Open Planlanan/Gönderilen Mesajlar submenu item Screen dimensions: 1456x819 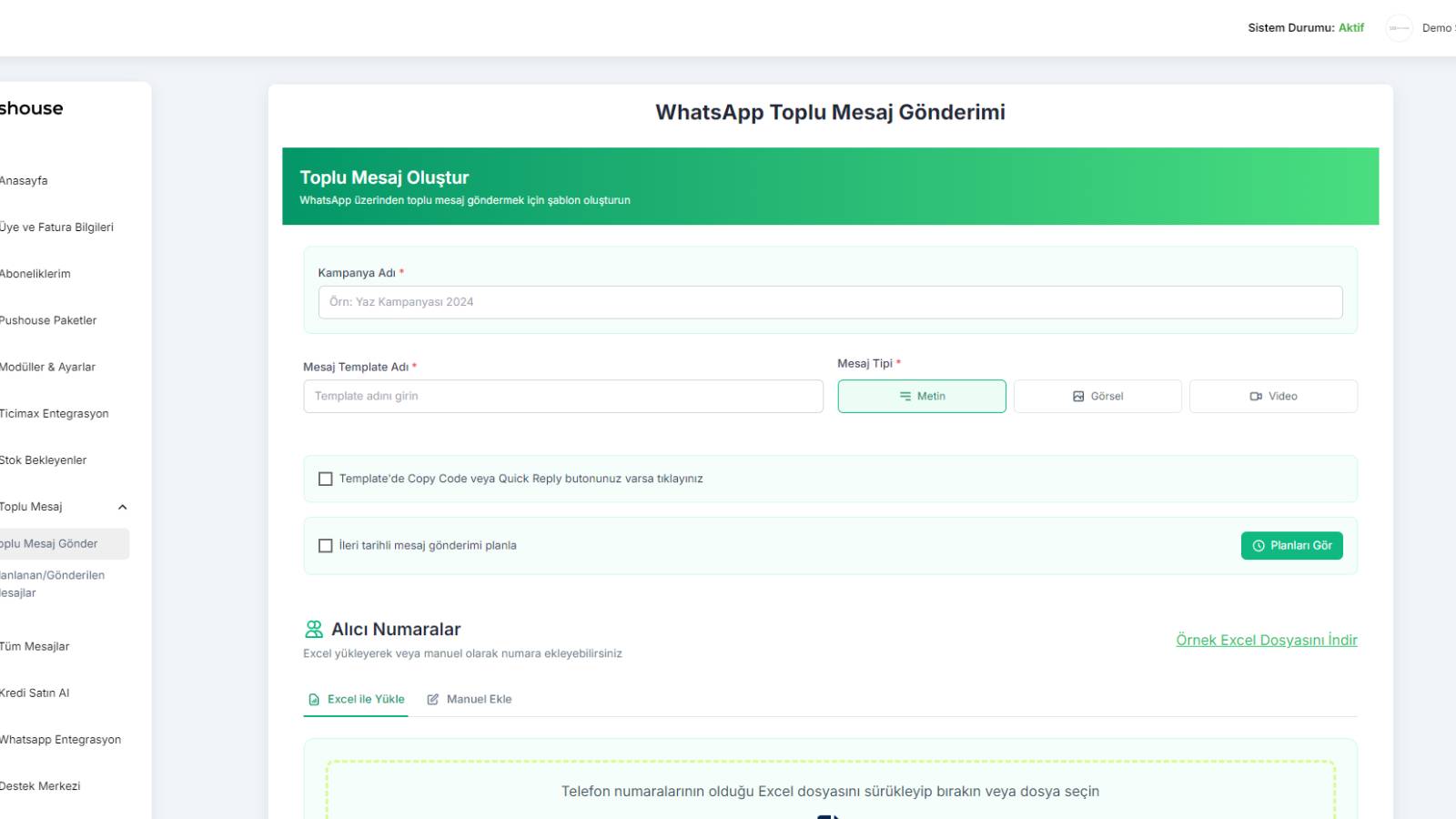52,584
